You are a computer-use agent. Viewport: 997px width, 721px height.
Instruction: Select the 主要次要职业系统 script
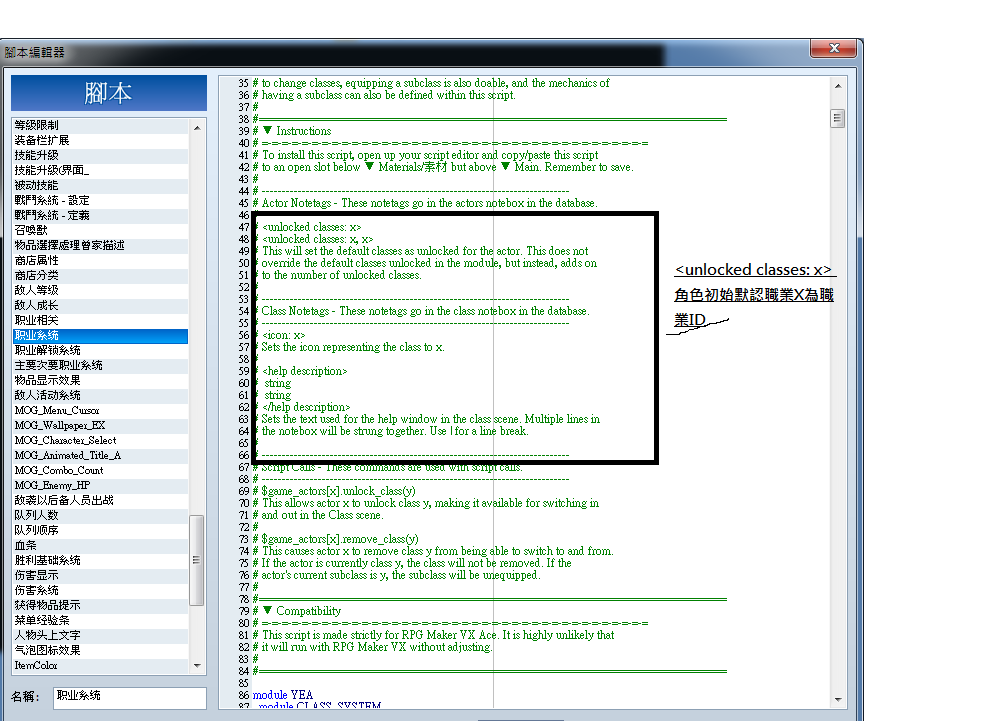click(x=100, y=366)
